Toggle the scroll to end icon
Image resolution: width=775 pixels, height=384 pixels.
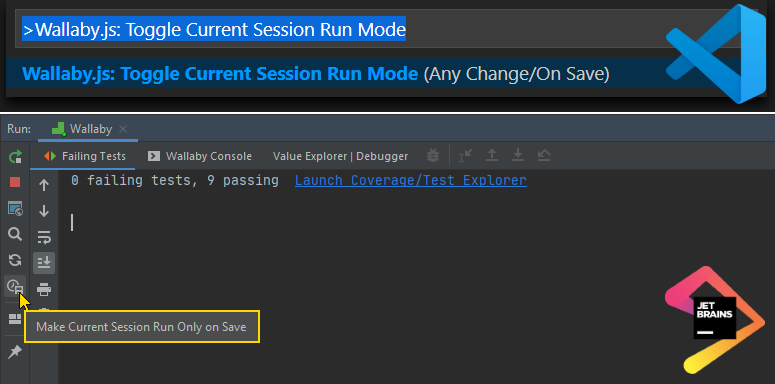(x=44, y=263)
